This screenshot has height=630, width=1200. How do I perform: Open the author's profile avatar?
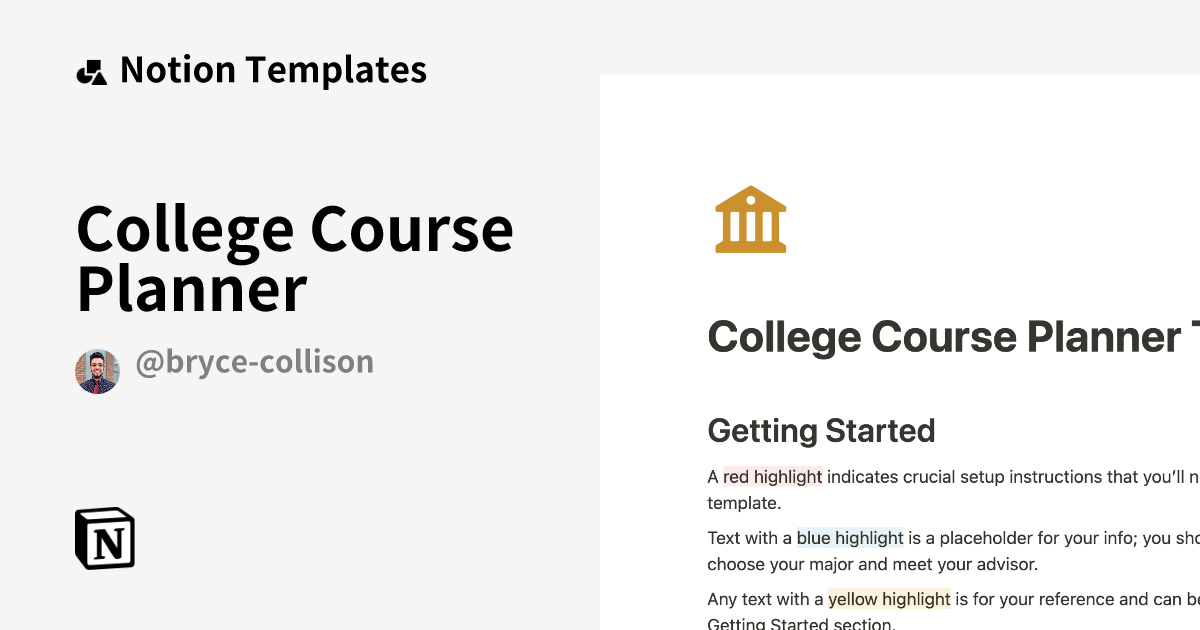pos(97,371)
